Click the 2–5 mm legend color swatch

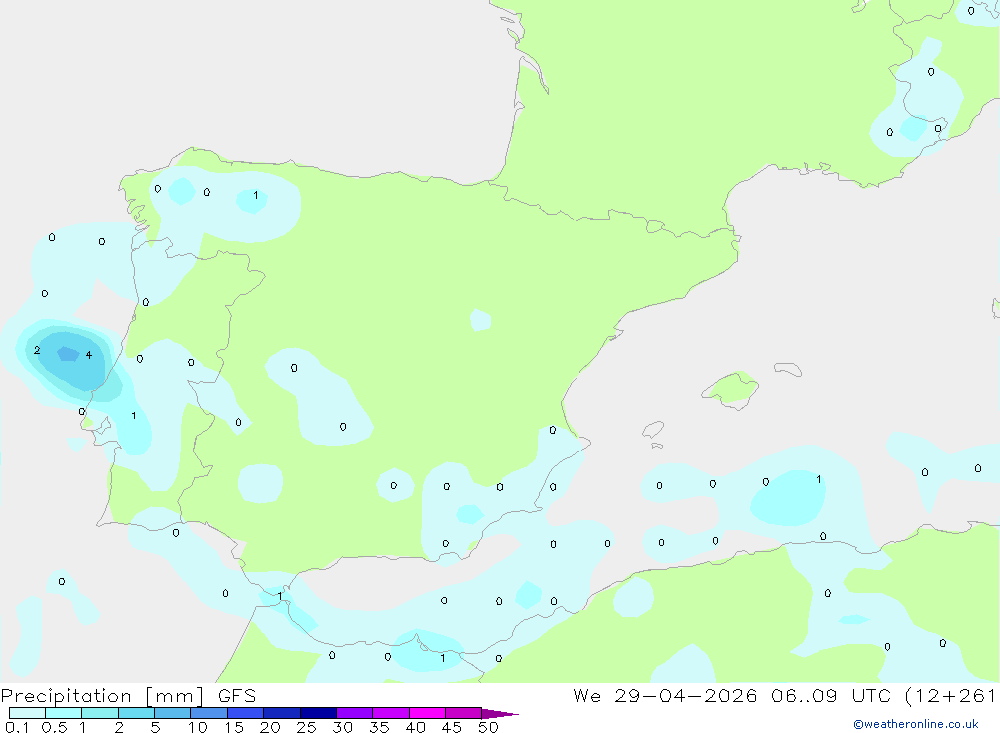136,713
